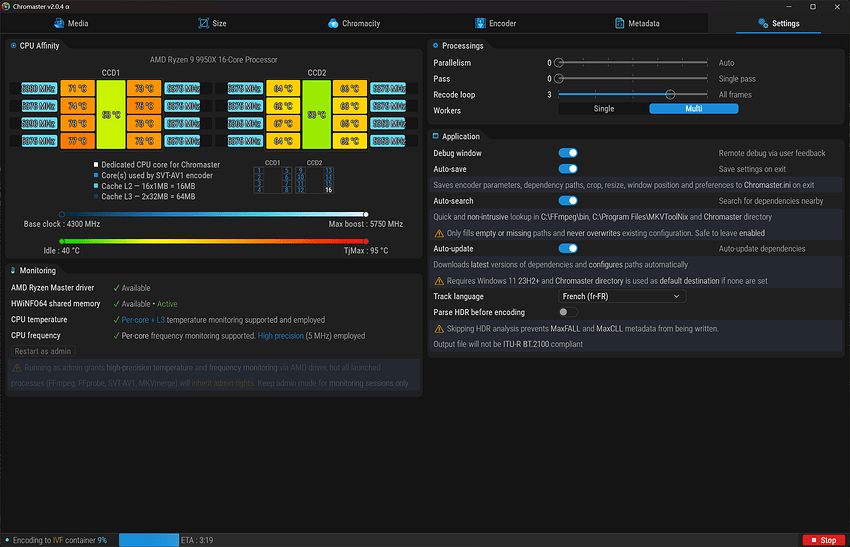
Task: Click the Chromaster app icon in title bar
Action: tap(6, 7)
